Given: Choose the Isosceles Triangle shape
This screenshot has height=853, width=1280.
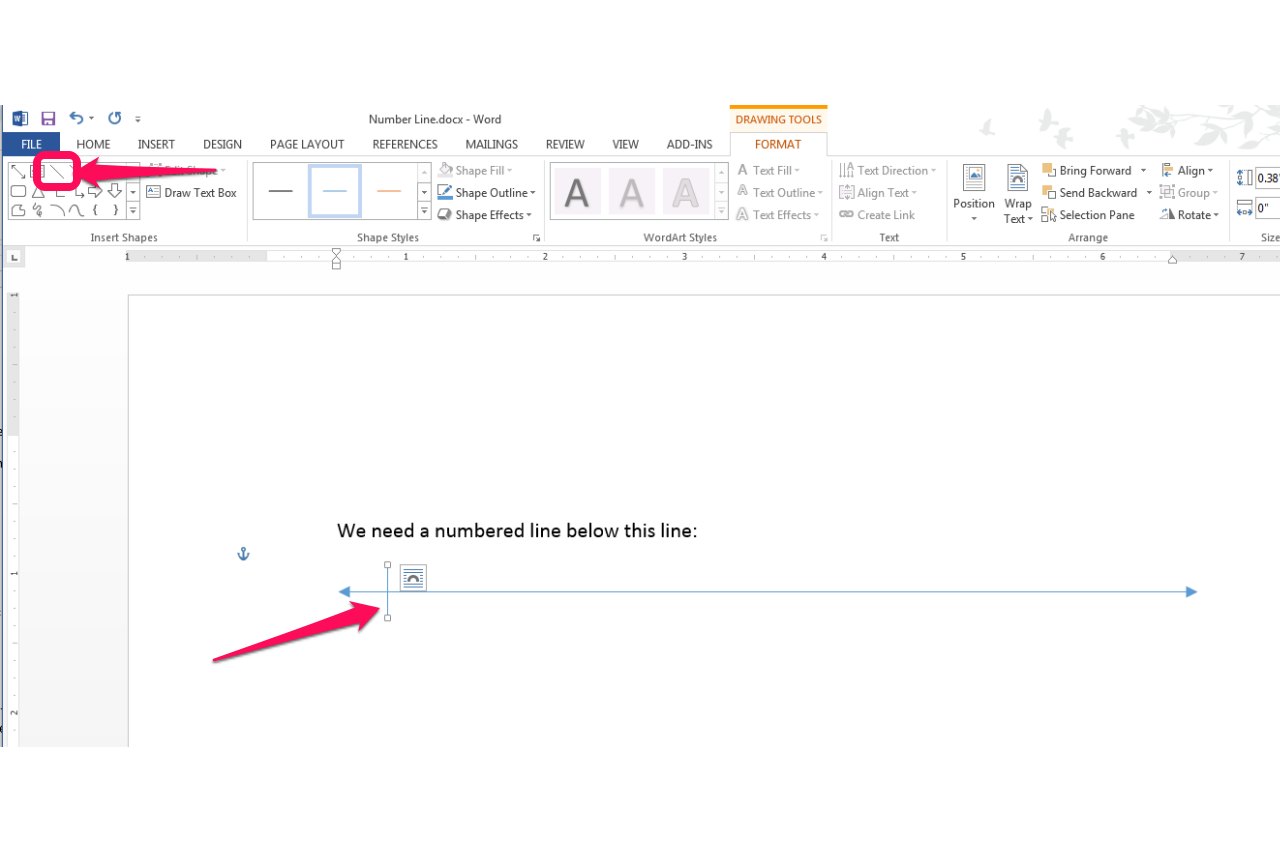Looking at the screenshot, I should pyautogui.click(x=37, y=191).
